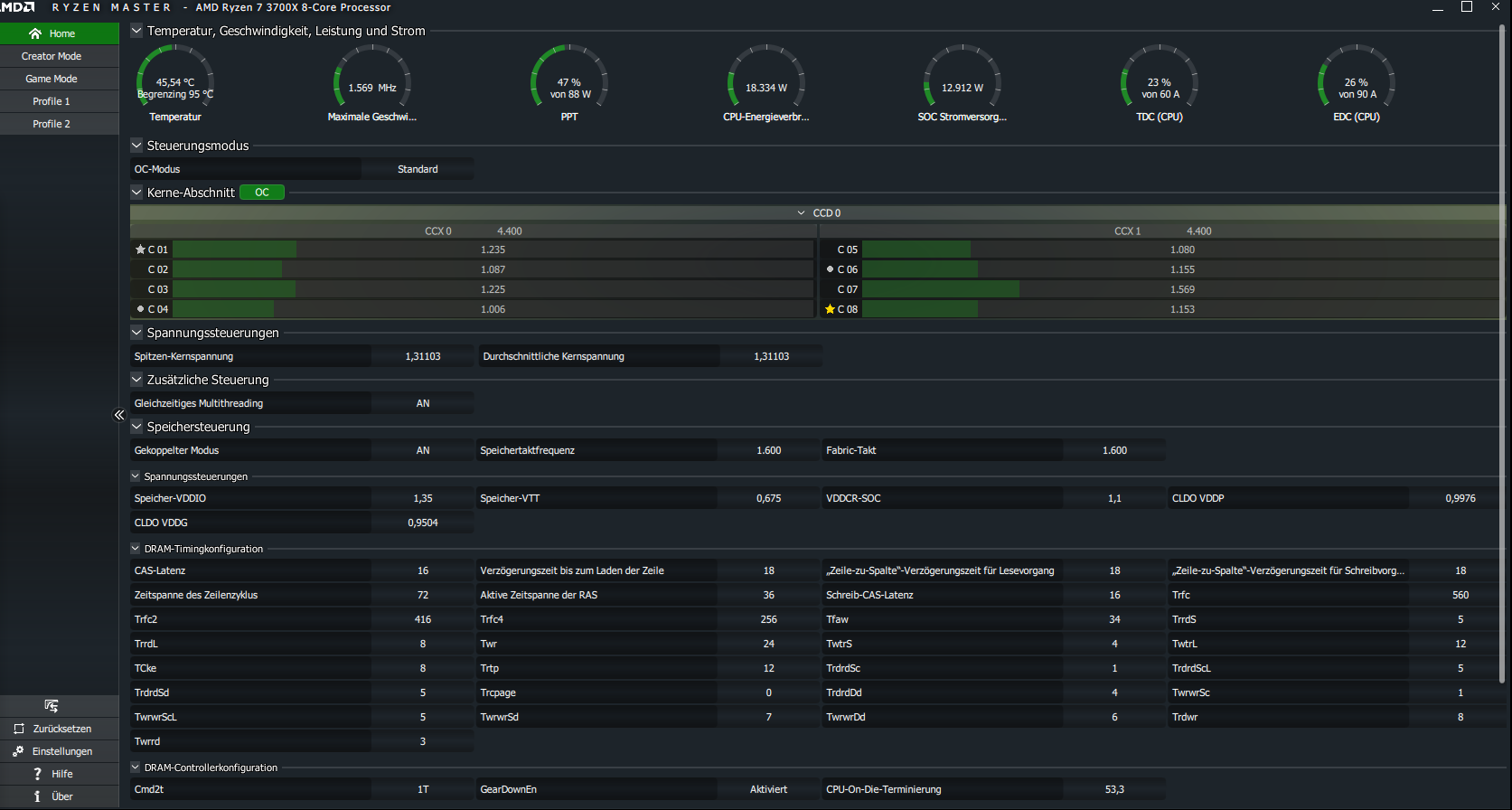Click the OC-Modus Standard value
Image resolution: width=1512 pixels, height=810 pixels.
pyautogui.click(x=418, y=169)
